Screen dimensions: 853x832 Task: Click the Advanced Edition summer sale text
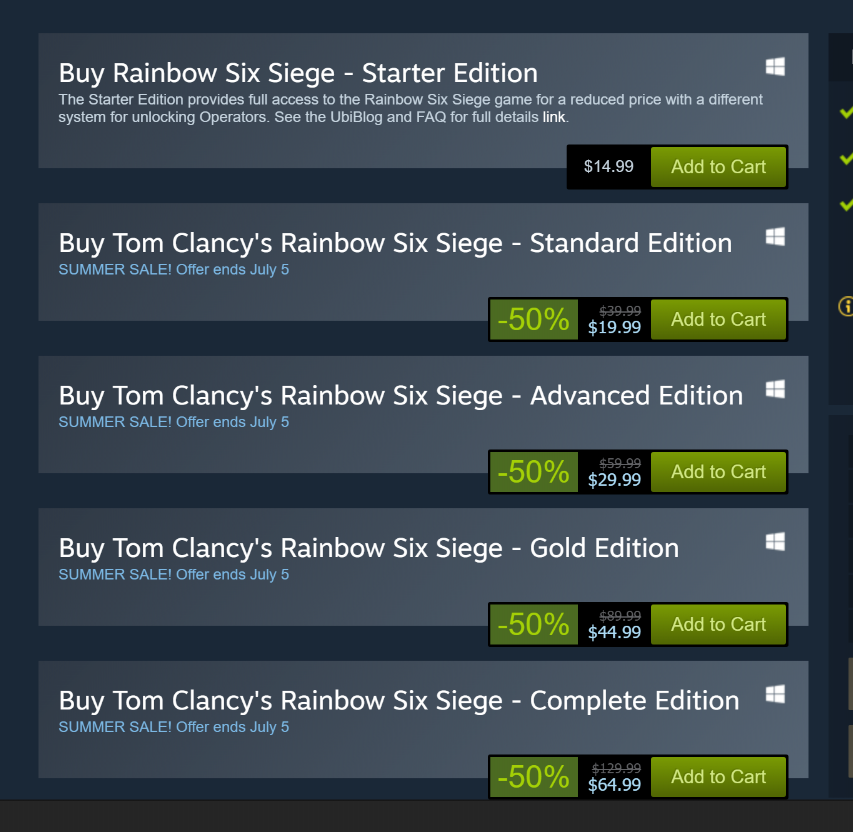tap(174, 422)
